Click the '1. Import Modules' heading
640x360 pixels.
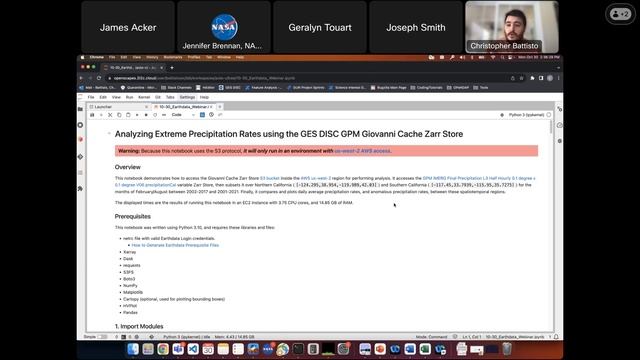pyautogui.click(x=139, y=326)
